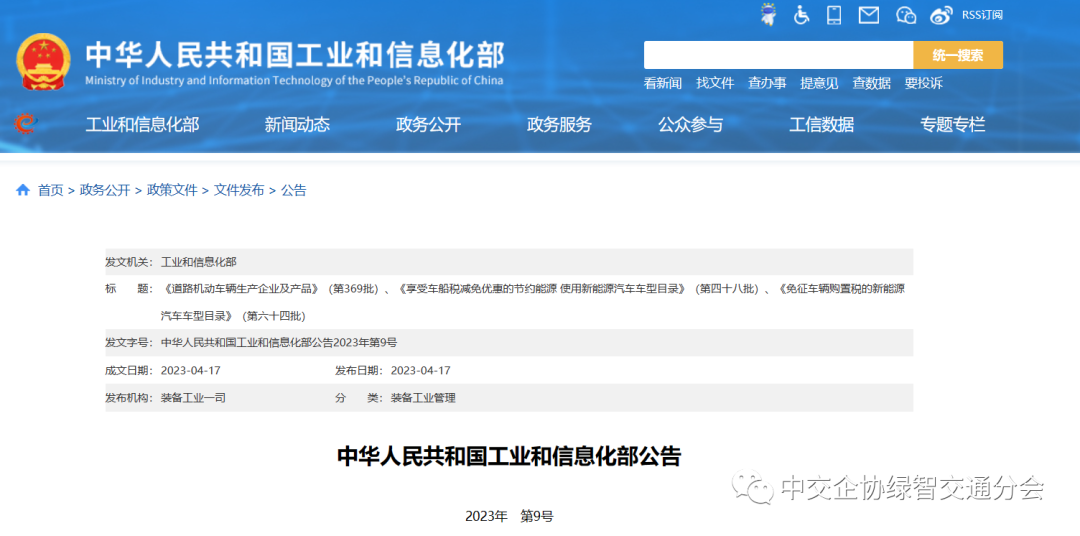Open the mobile phone version icon
Viewport: 1080px width, 536px height.
tap(834, 14)
